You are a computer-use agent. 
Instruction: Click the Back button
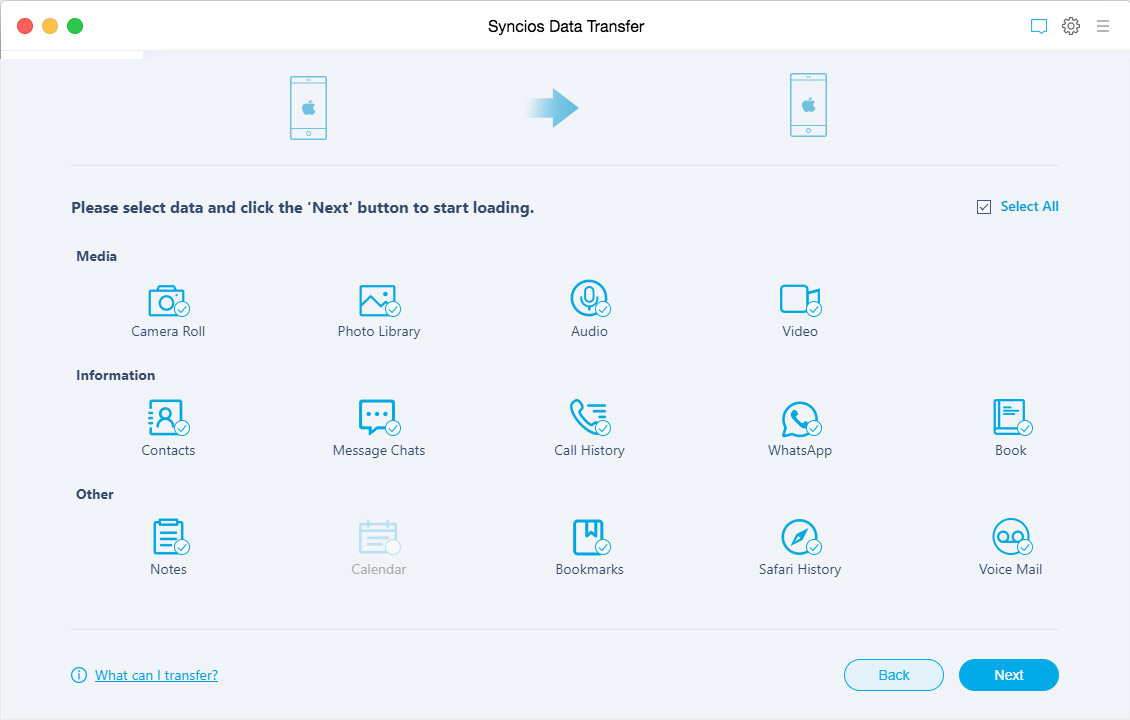(894, 675)
